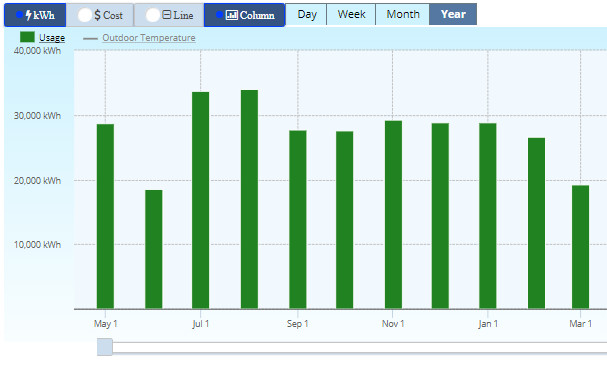Click the Jan 1 usage bar
The image size is (607, 374).
488,216
